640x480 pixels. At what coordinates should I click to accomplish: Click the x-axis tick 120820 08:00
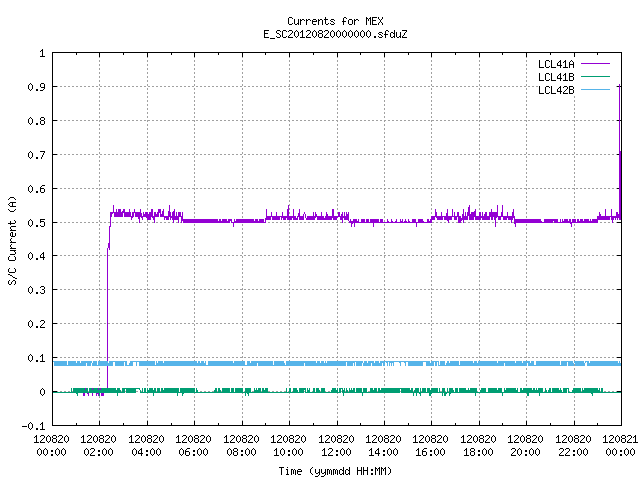click(x=241, y=446)
